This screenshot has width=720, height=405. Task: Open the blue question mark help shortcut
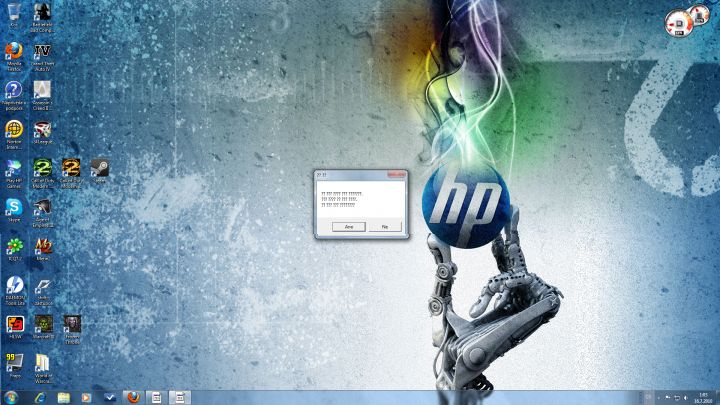(x=14, y=96)
